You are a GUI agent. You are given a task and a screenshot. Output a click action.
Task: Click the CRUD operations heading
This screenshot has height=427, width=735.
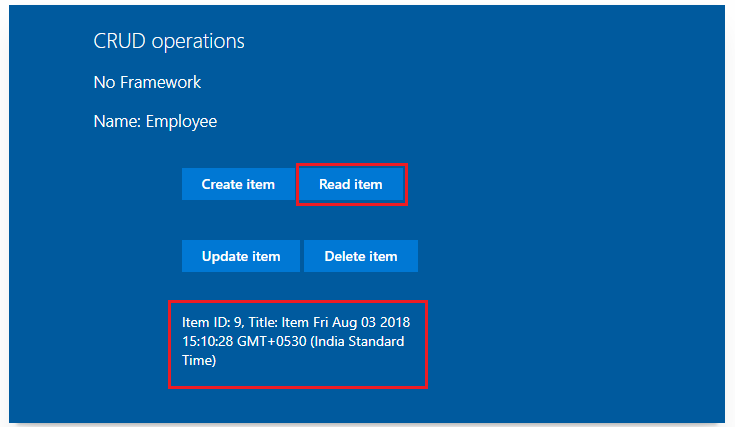(x=168, y=41)
